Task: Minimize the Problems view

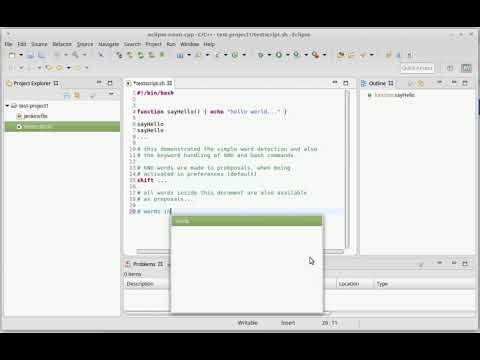Action: pos(454,263)
